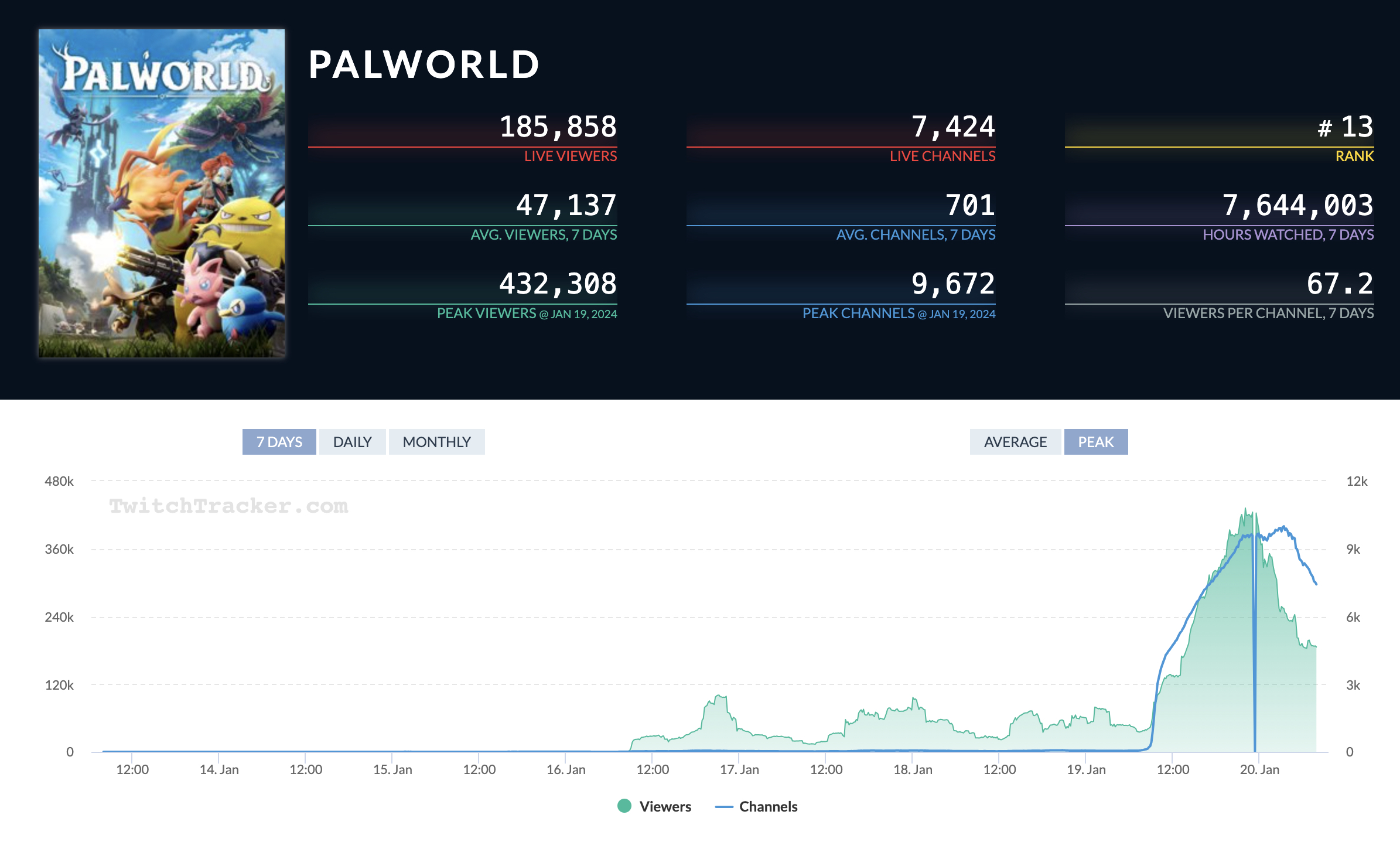This screenshot has width=1400, height=852.
Task: Click the Live Channels stat 7,424
Action: tap(952, 127)
